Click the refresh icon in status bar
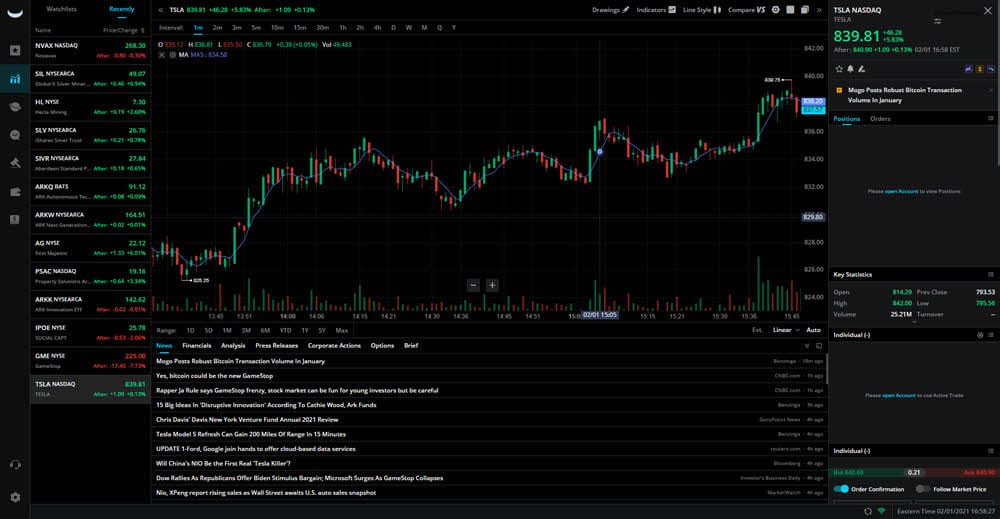This screenshot has width=1000, height=519. (867, 511)
